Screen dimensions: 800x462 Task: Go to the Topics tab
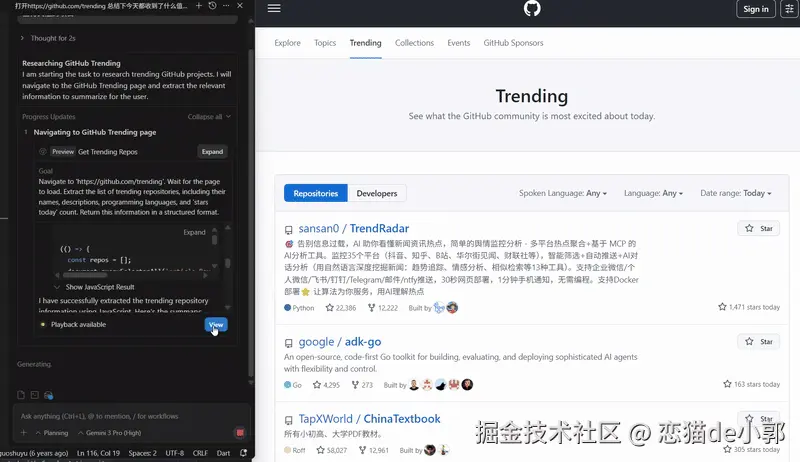pos(325,43)
